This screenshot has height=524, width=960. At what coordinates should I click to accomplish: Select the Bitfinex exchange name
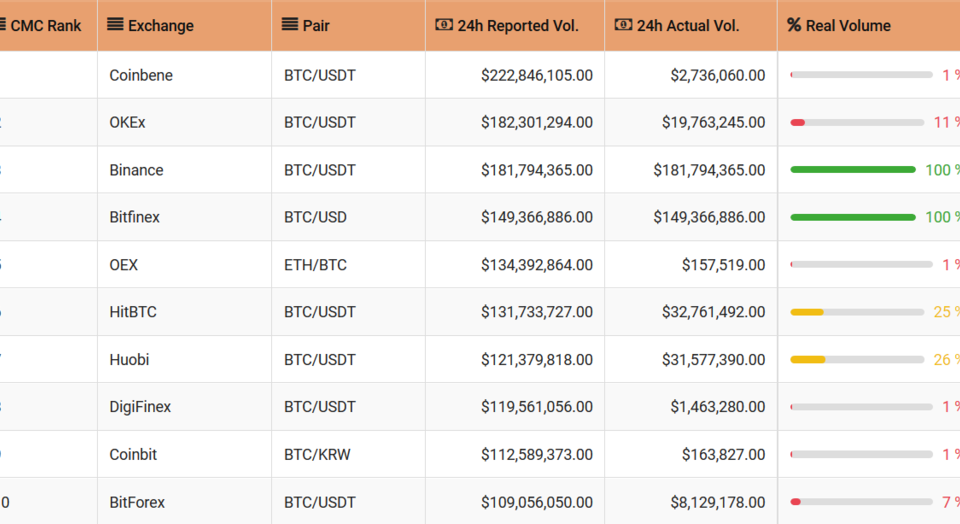(134, 217)
